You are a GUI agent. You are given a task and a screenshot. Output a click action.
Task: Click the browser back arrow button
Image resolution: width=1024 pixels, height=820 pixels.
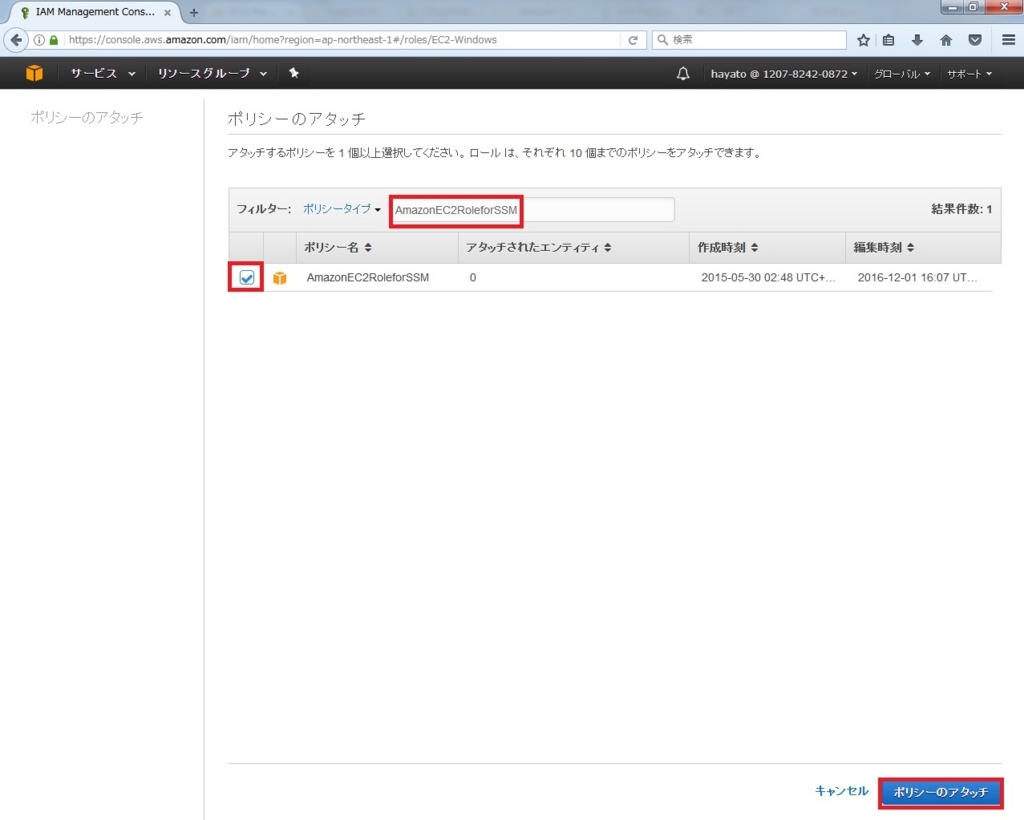(16, 40)
